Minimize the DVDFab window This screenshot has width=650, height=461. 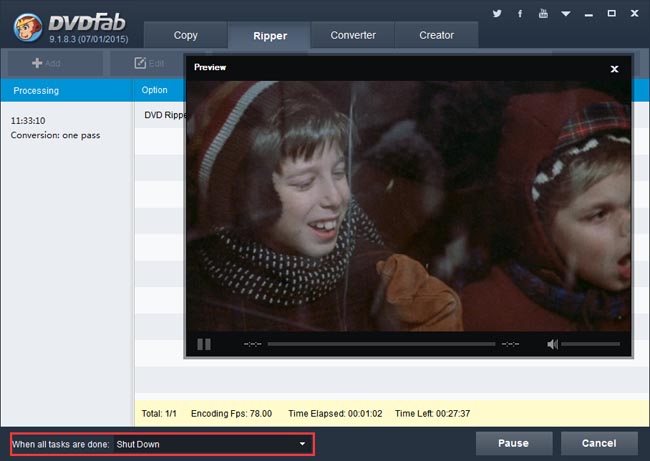(x=589, y=15)
